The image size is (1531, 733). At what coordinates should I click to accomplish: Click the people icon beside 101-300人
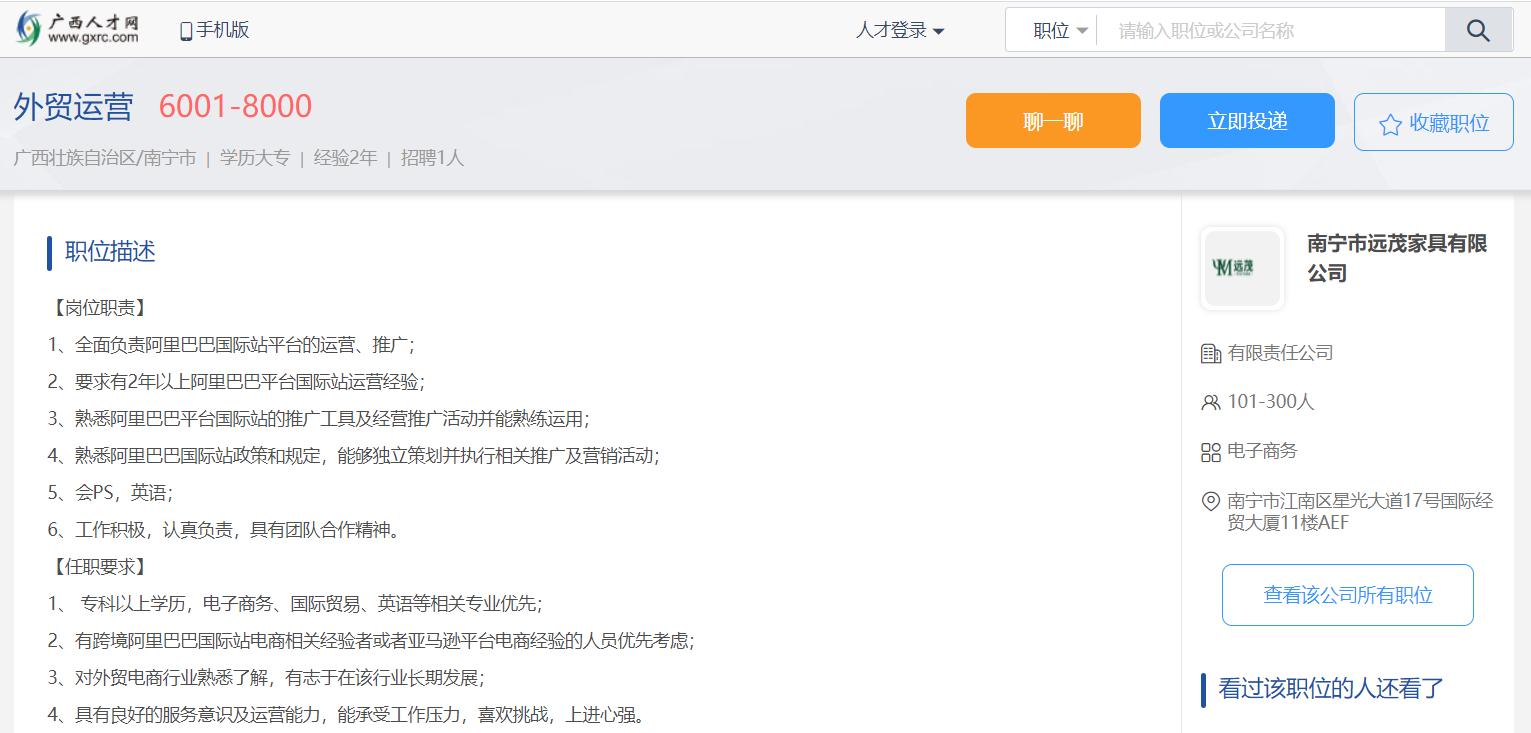click(1210, 402)
